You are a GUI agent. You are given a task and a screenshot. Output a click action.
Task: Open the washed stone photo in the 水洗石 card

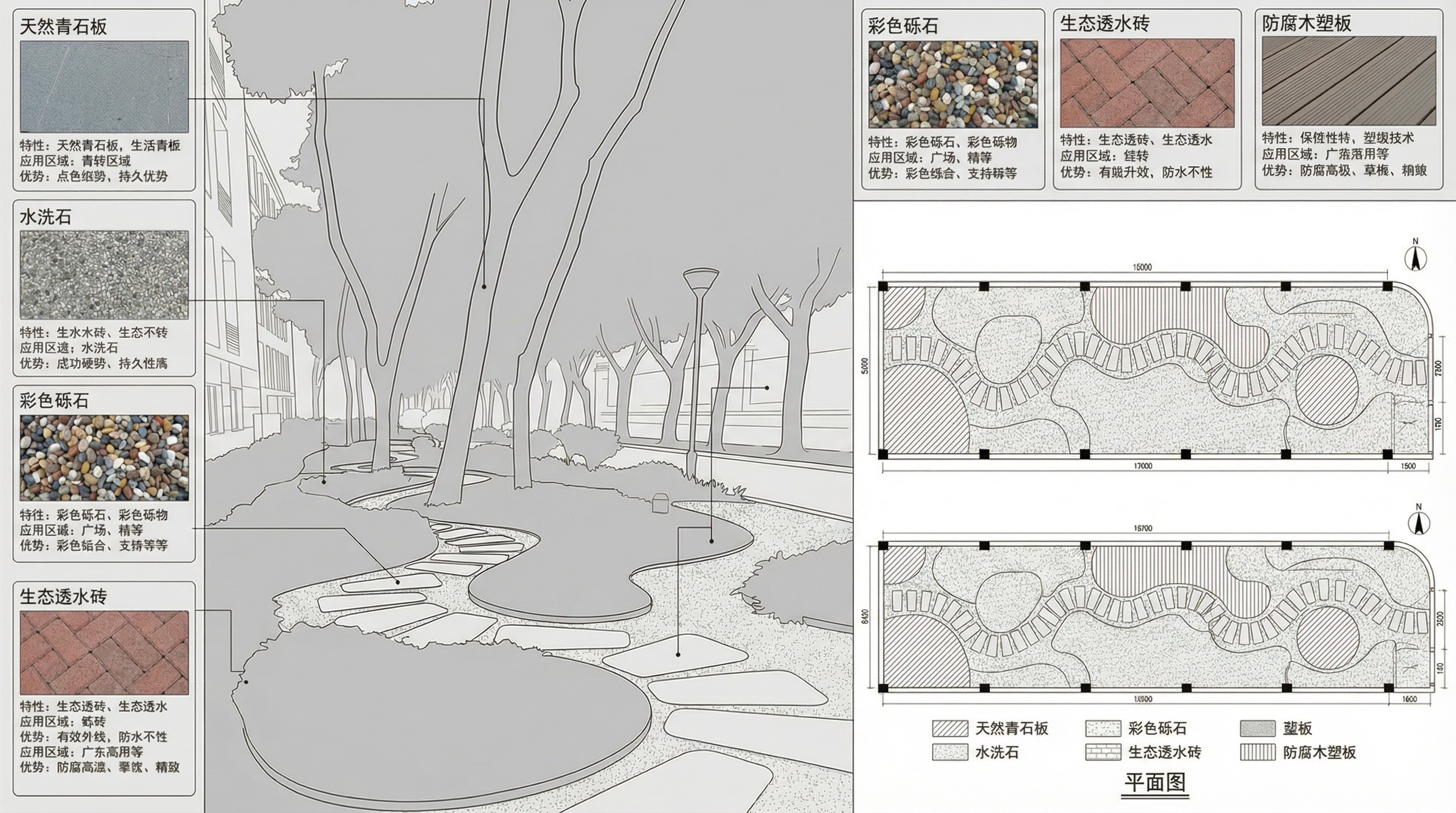tap(105, 275)
